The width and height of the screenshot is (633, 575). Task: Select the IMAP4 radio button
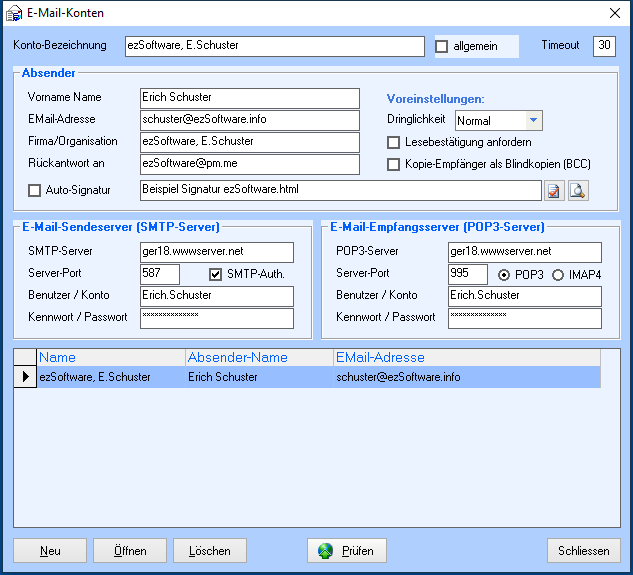(x=558, y=274)
